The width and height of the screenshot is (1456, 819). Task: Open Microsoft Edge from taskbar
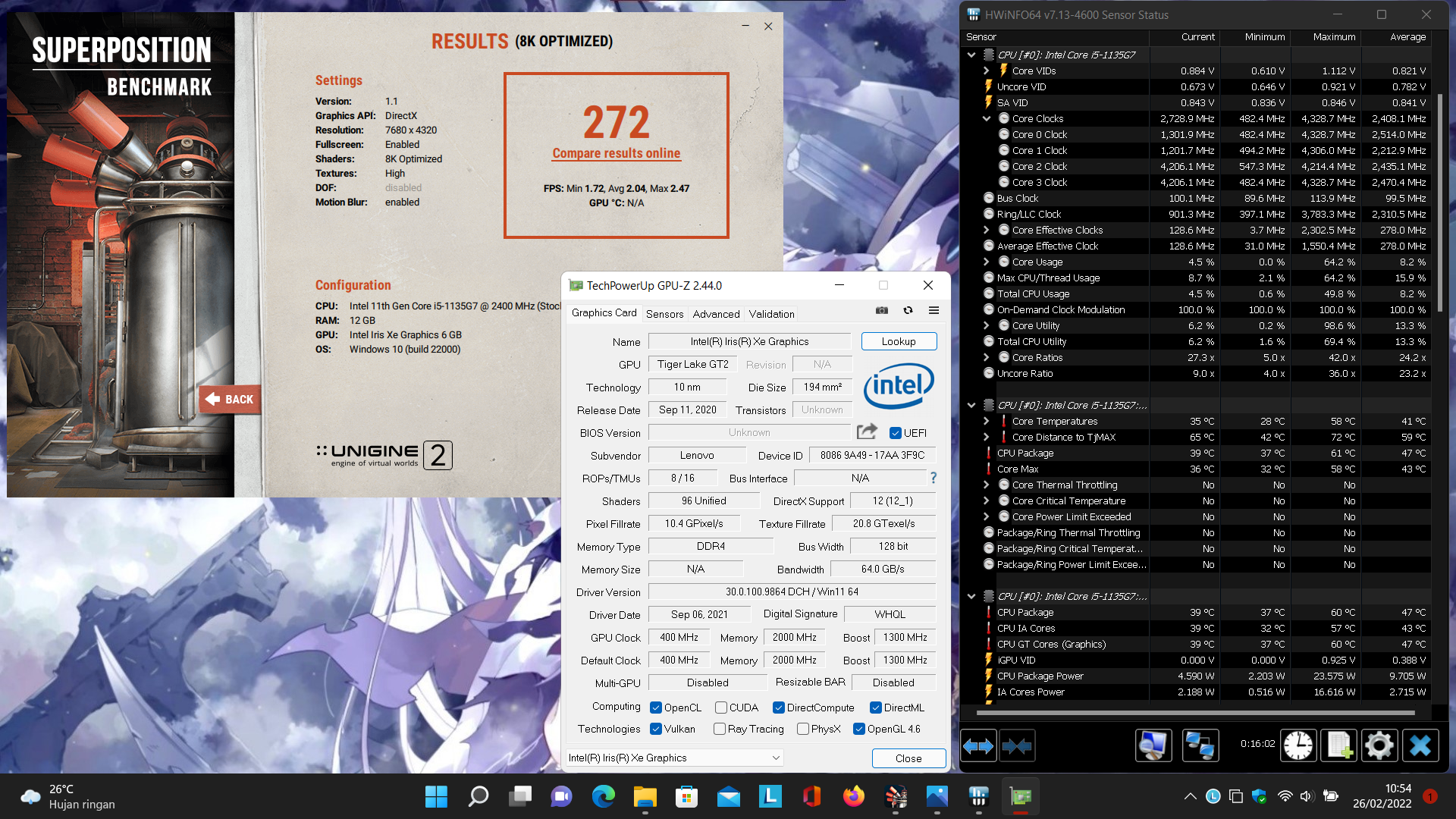pos(603,796)
